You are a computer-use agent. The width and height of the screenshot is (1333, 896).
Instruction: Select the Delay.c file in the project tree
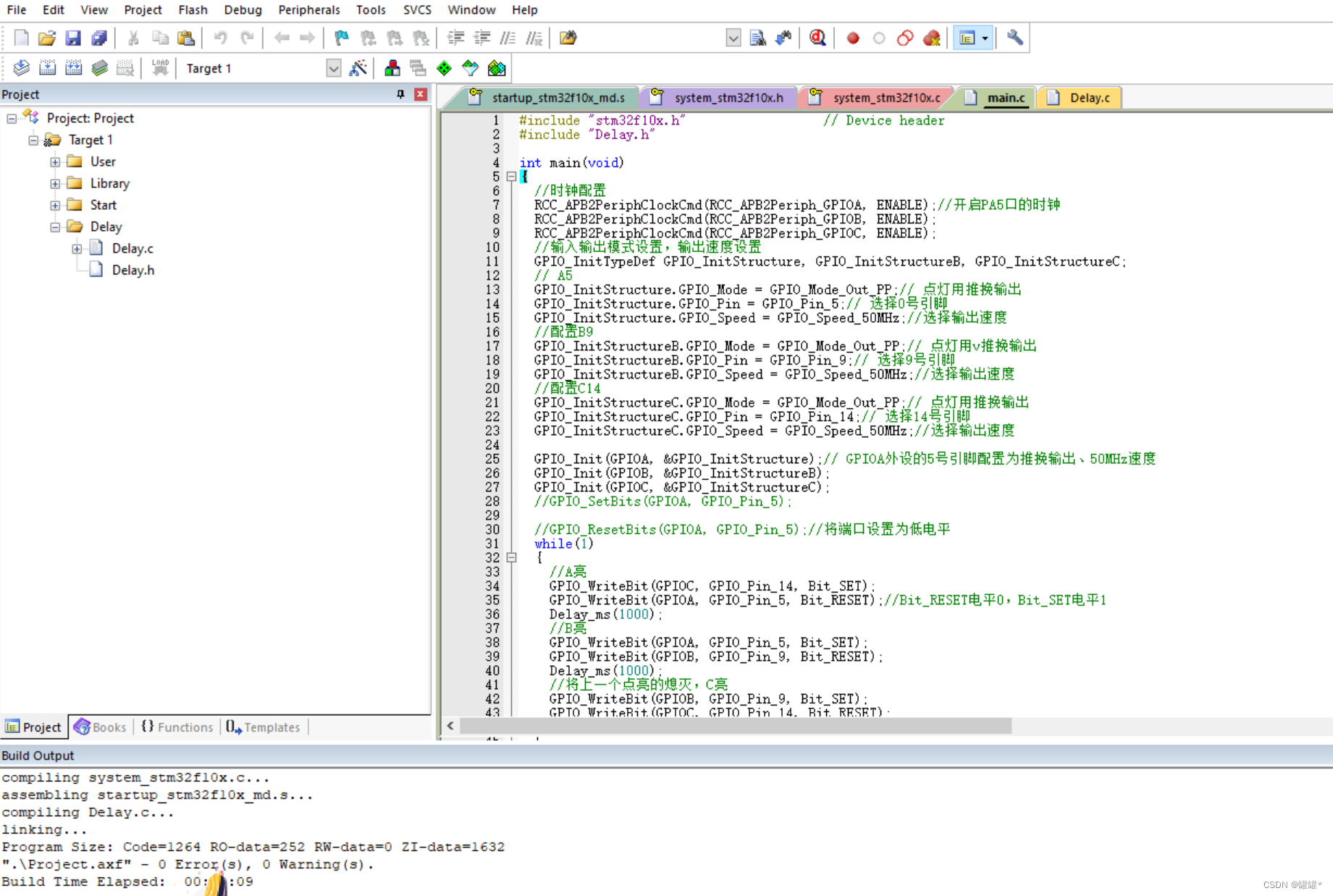coord(133,249)
